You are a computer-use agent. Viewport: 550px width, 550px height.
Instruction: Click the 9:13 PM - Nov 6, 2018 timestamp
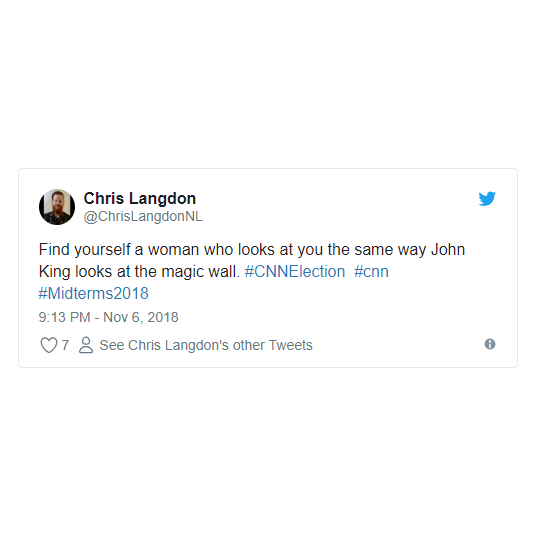(x=108, y=317)
